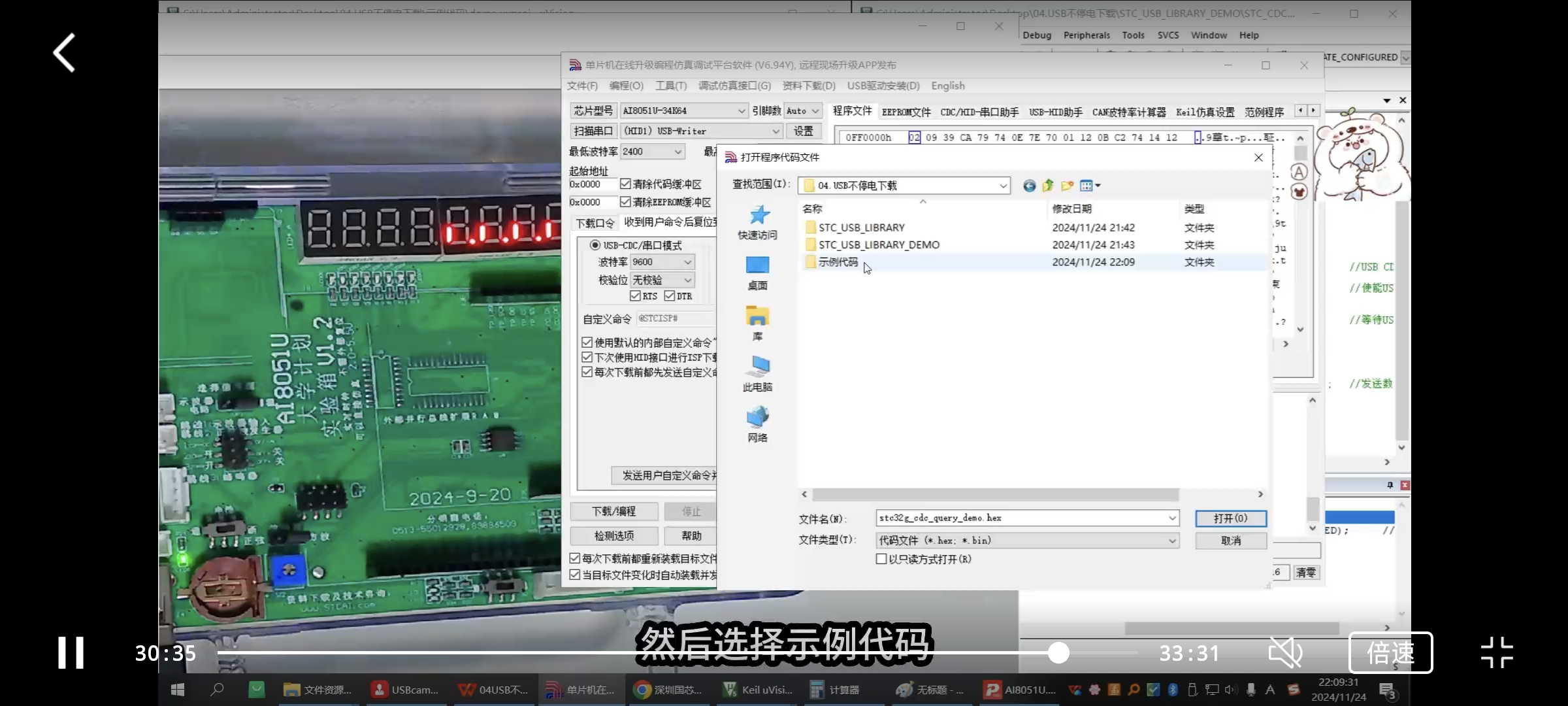This screenshot has height=706, width=1568.
Task: Toggle 以只读方式打开 checkbox
Action: pyautogui.click(x=881, y=559)
